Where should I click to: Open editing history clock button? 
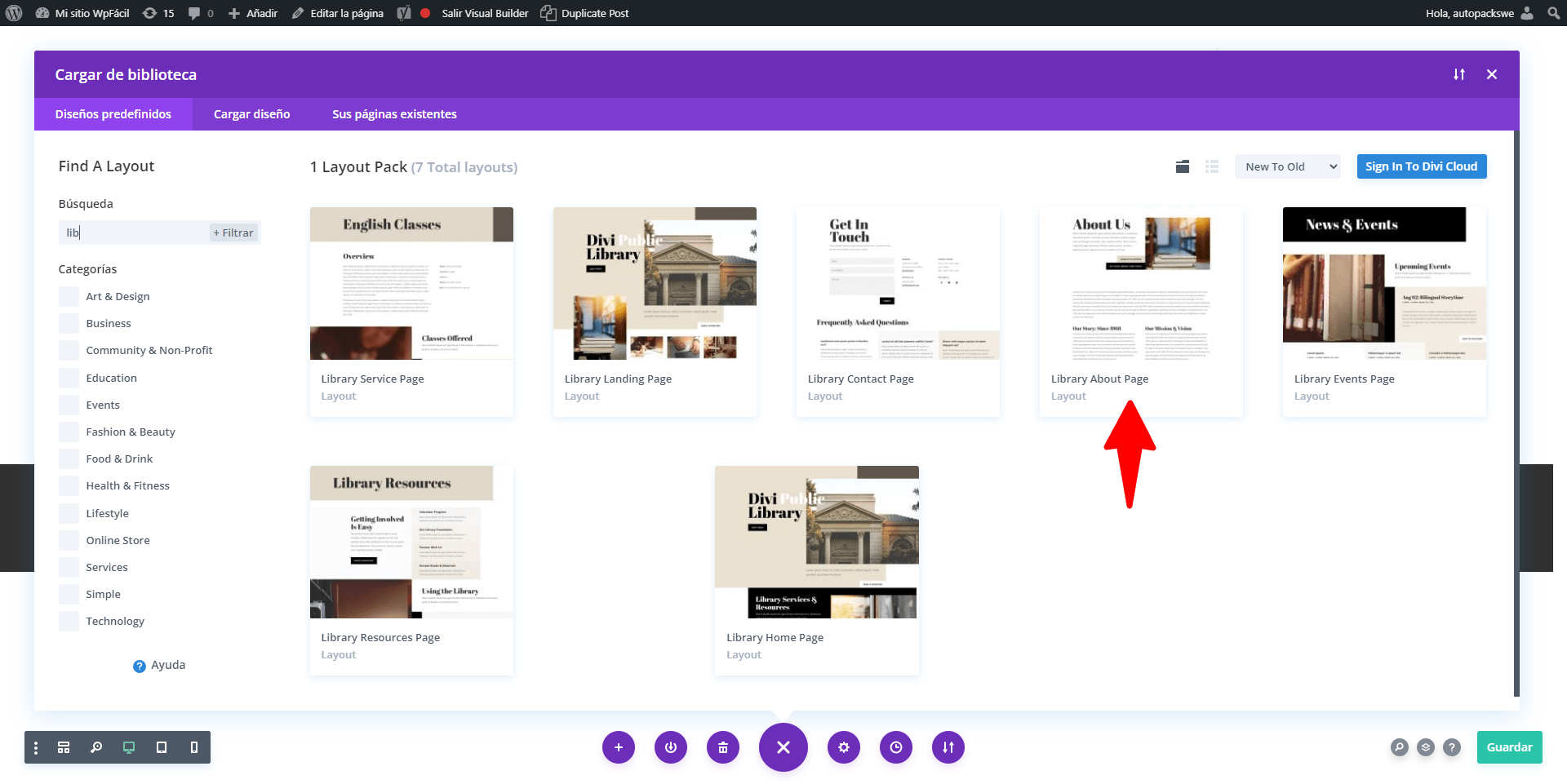tap(896, 747)
